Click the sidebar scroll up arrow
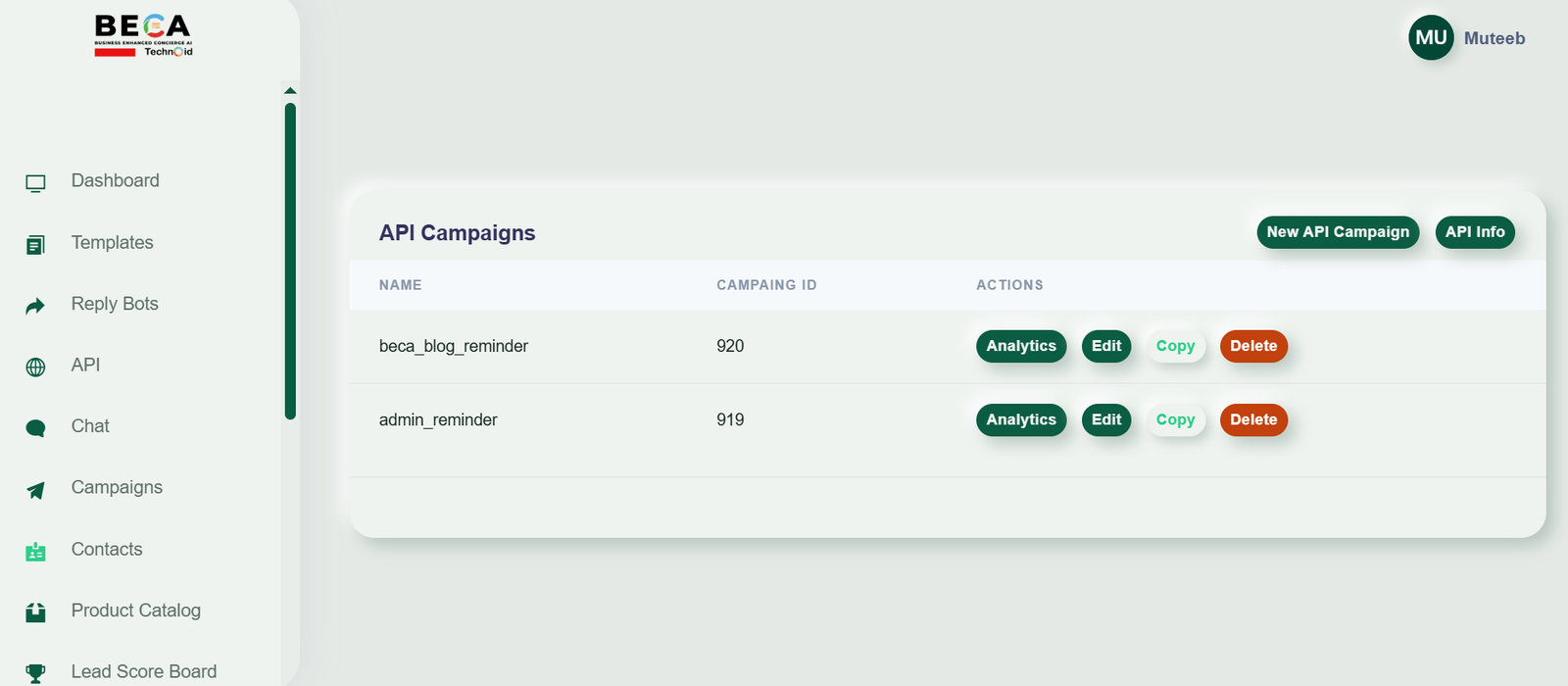 pyautogui.click(x=290, y=90)
